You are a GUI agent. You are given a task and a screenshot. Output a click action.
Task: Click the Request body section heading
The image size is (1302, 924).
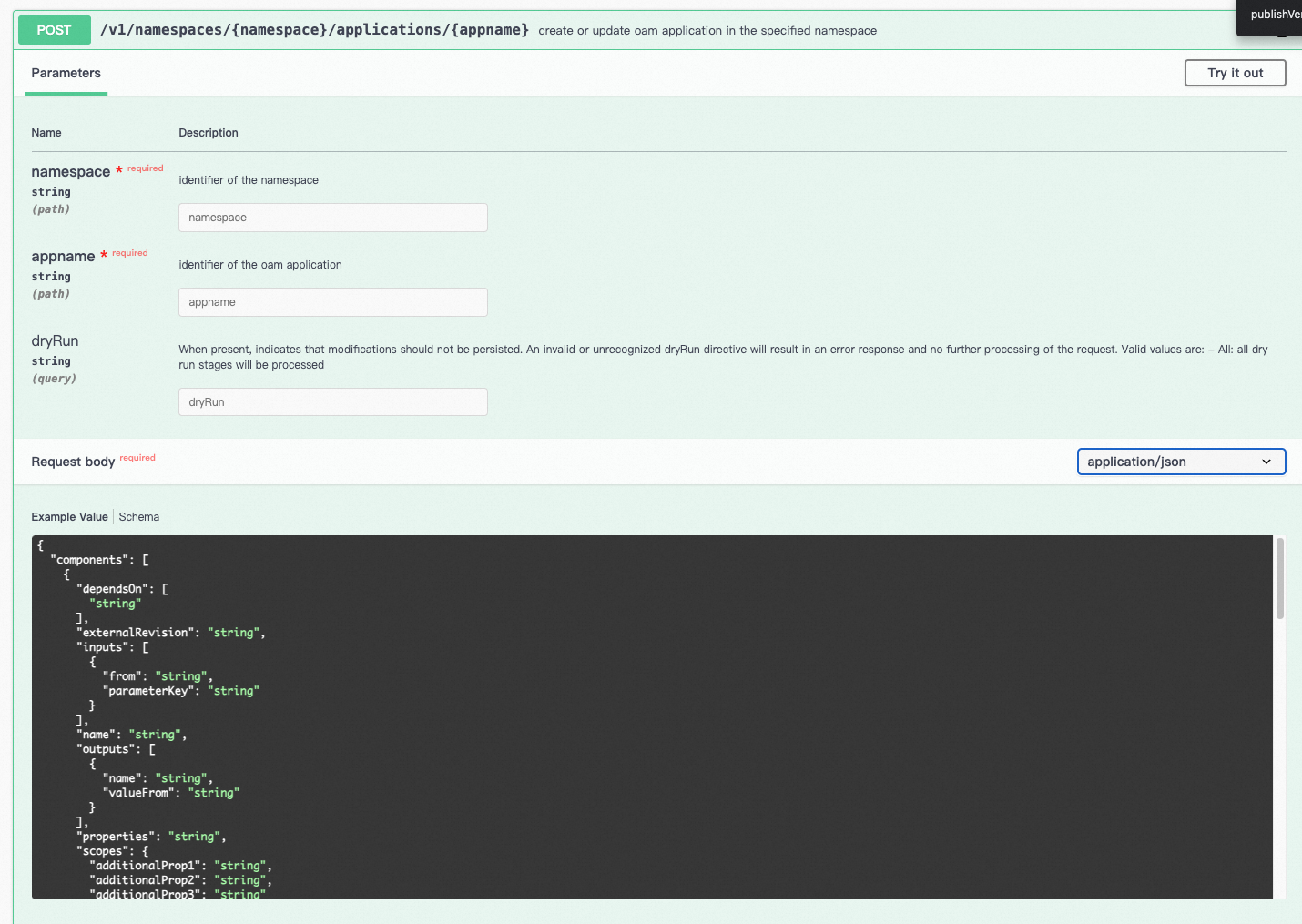coord(73,462)
